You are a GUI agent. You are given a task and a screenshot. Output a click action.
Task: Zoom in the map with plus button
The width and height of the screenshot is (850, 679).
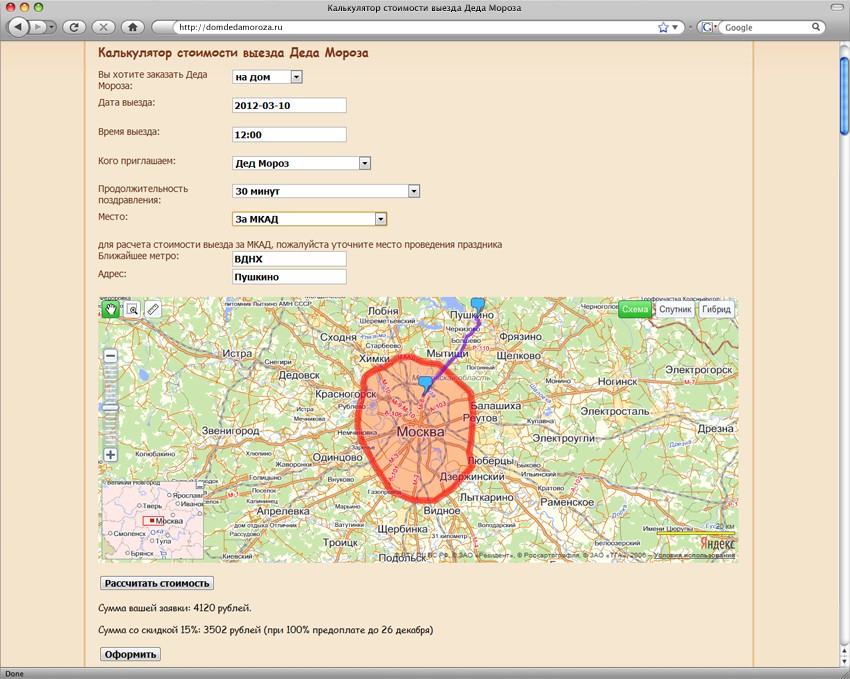click(x=111, y=455)
